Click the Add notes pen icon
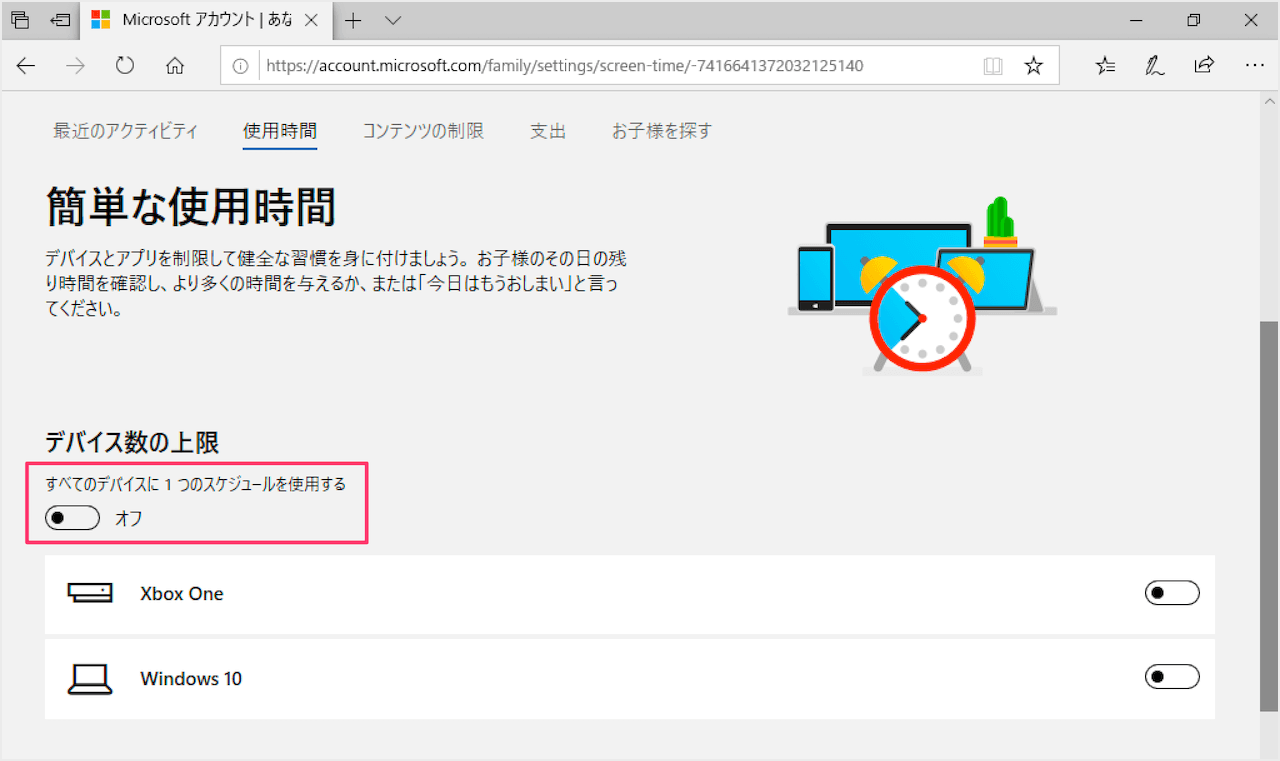This screenshot has height=761, width=1280. coord(1155,66)
